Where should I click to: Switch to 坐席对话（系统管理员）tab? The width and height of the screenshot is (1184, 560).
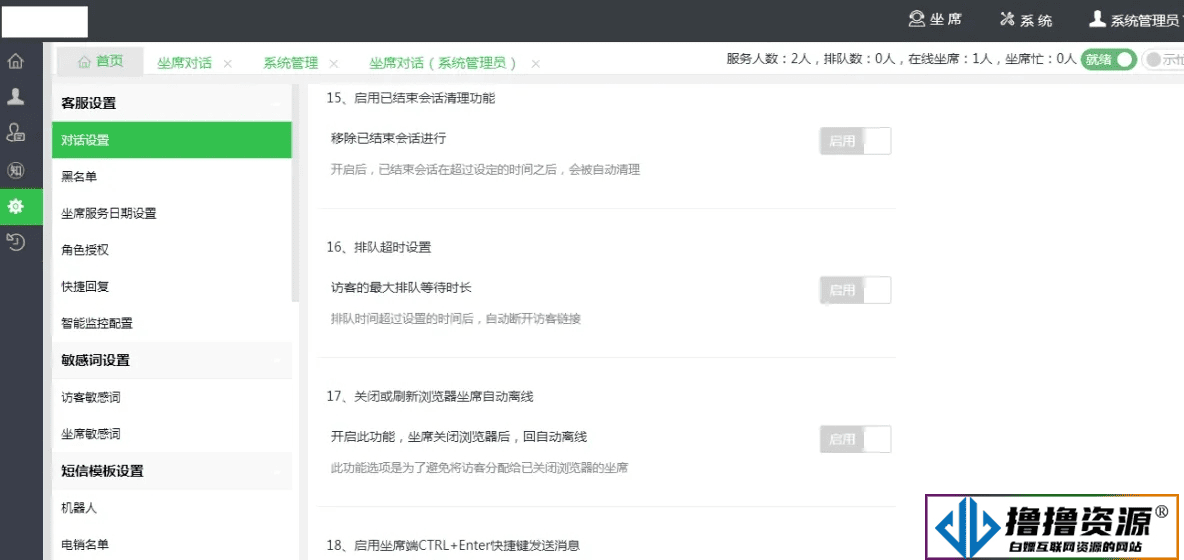[x=443, y=63]
